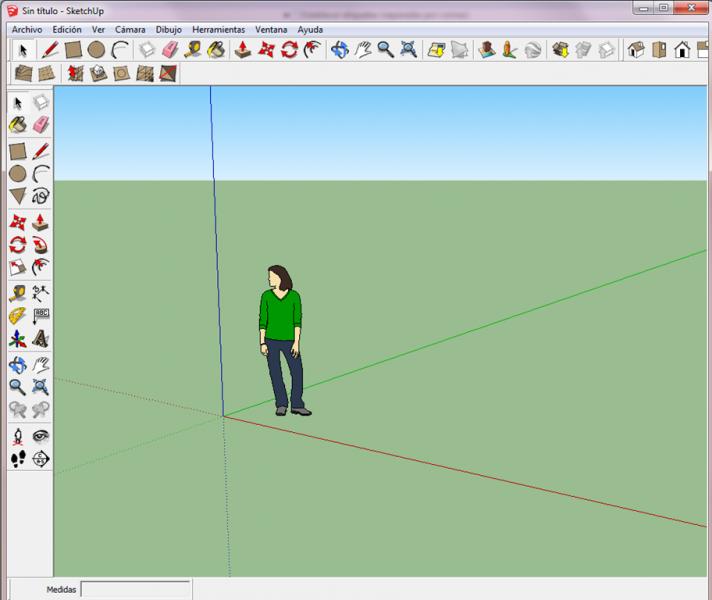Select the 3D Text tool
This screenshot has width=712, height=600.
41,340
